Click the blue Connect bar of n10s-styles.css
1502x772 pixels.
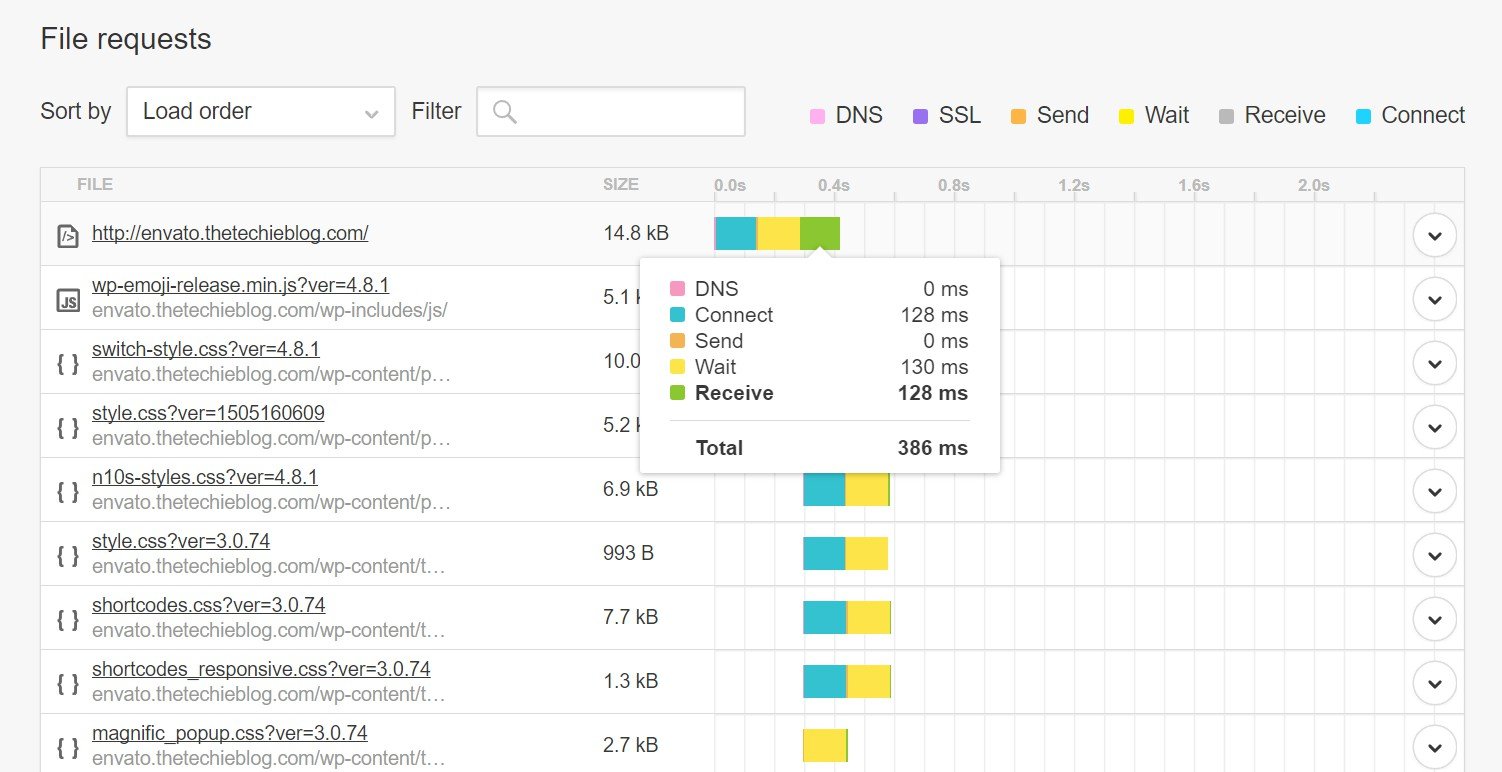pyautogui.click(x=824, y=490)
